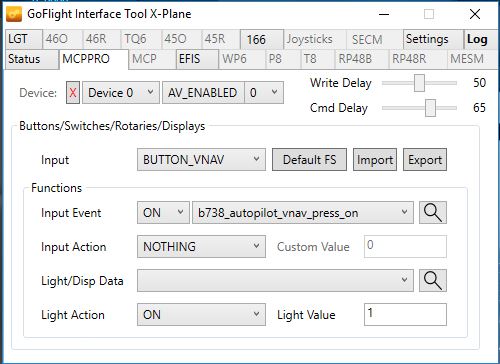Viewport: 500px width, 364px height.
Task: Open the Light Action ON dropdown
Action: click(201, 315)
